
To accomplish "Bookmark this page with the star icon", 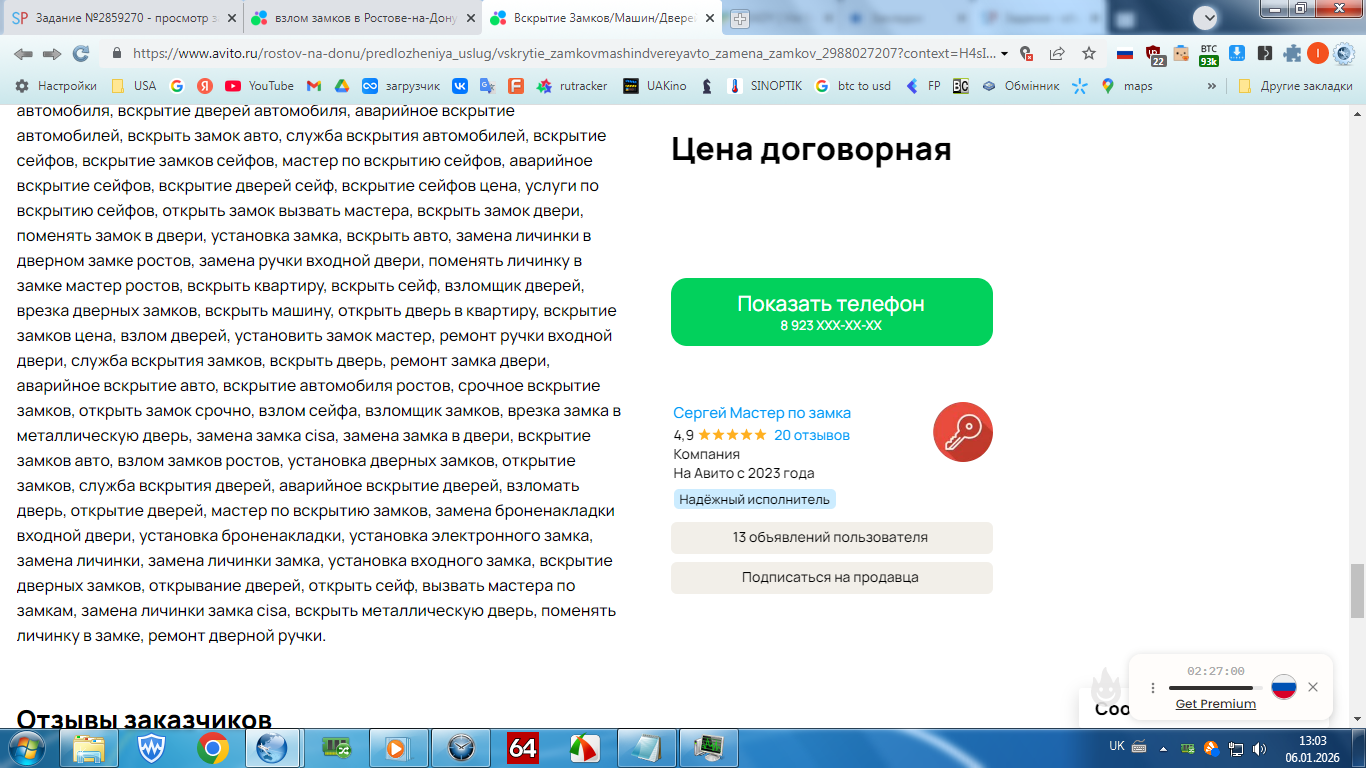I will [1089, 53].
